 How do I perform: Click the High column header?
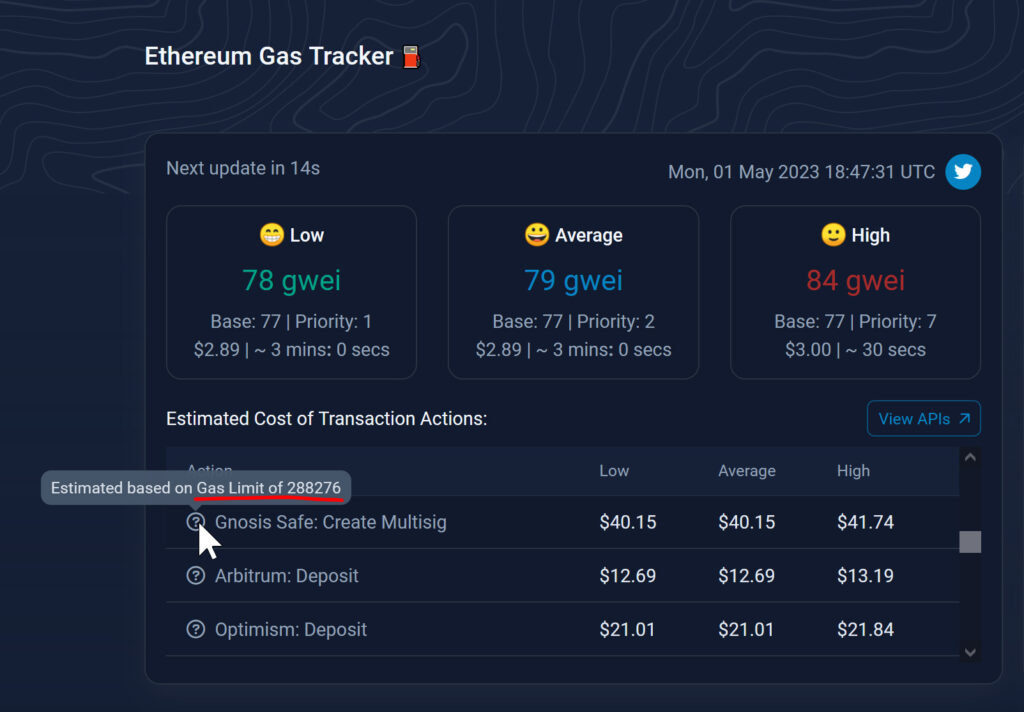point(853,471)
